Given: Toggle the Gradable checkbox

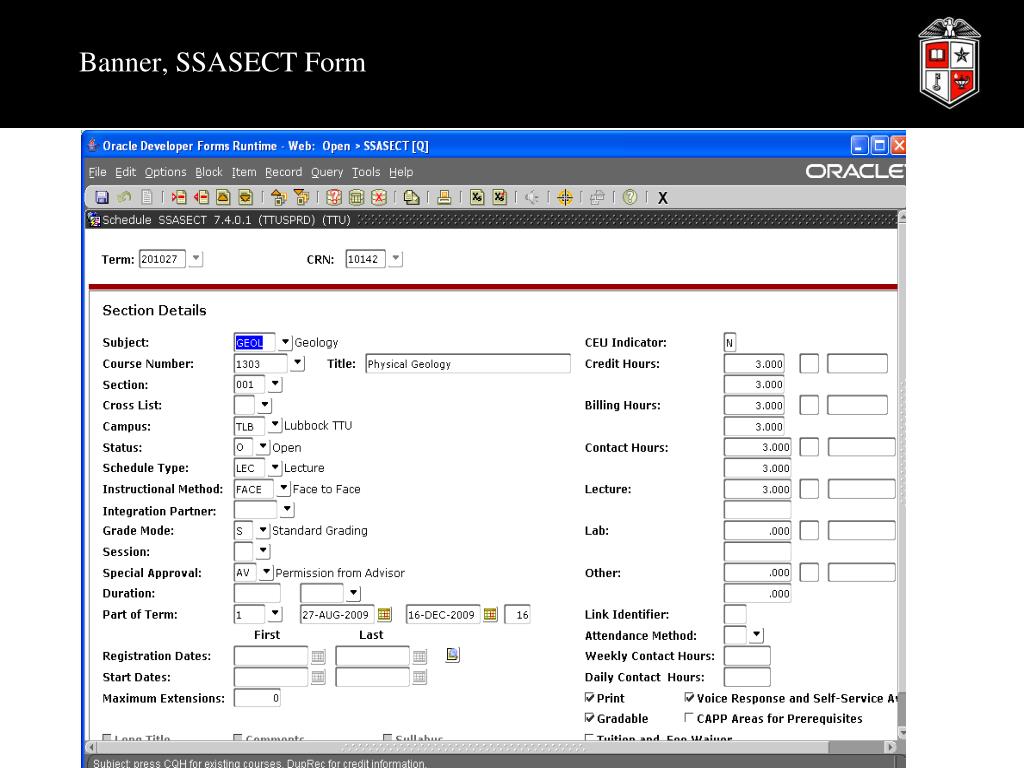Looking at the screenshot, I should (590, 718).
